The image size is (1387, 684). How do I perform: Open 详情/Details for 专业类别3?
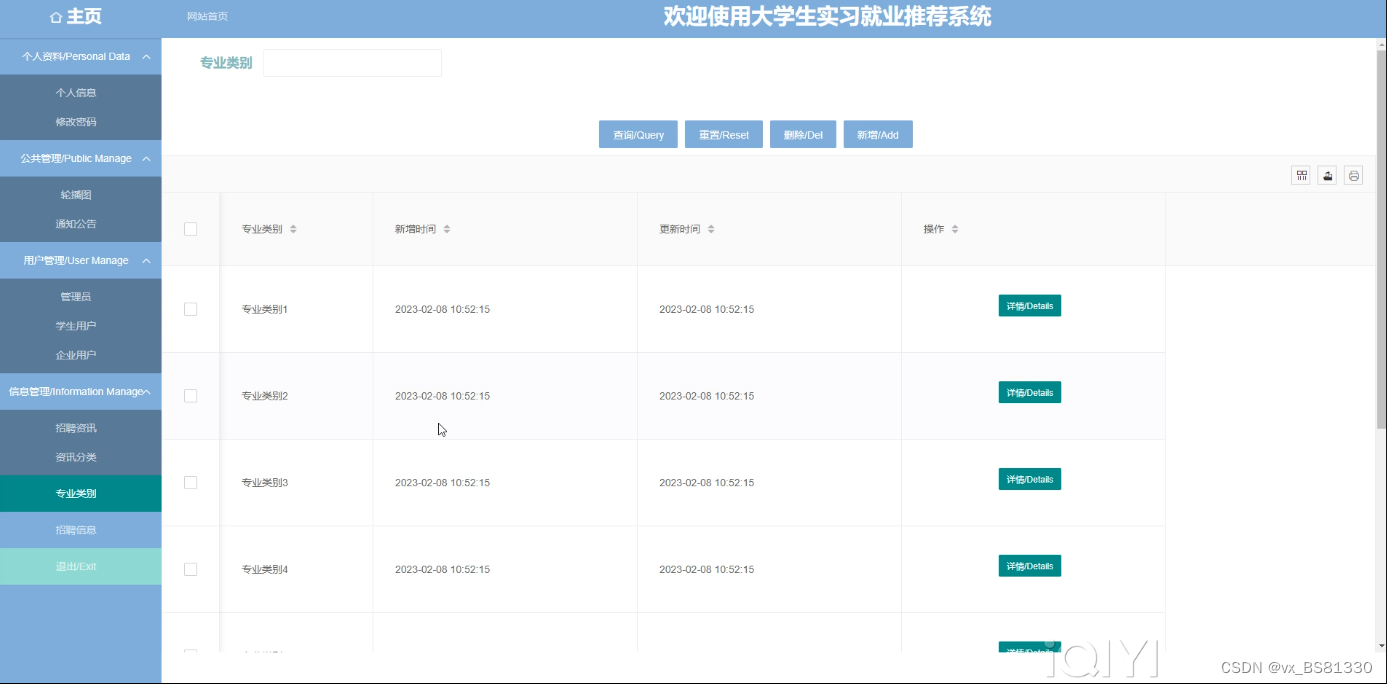tap(1029, 479)
